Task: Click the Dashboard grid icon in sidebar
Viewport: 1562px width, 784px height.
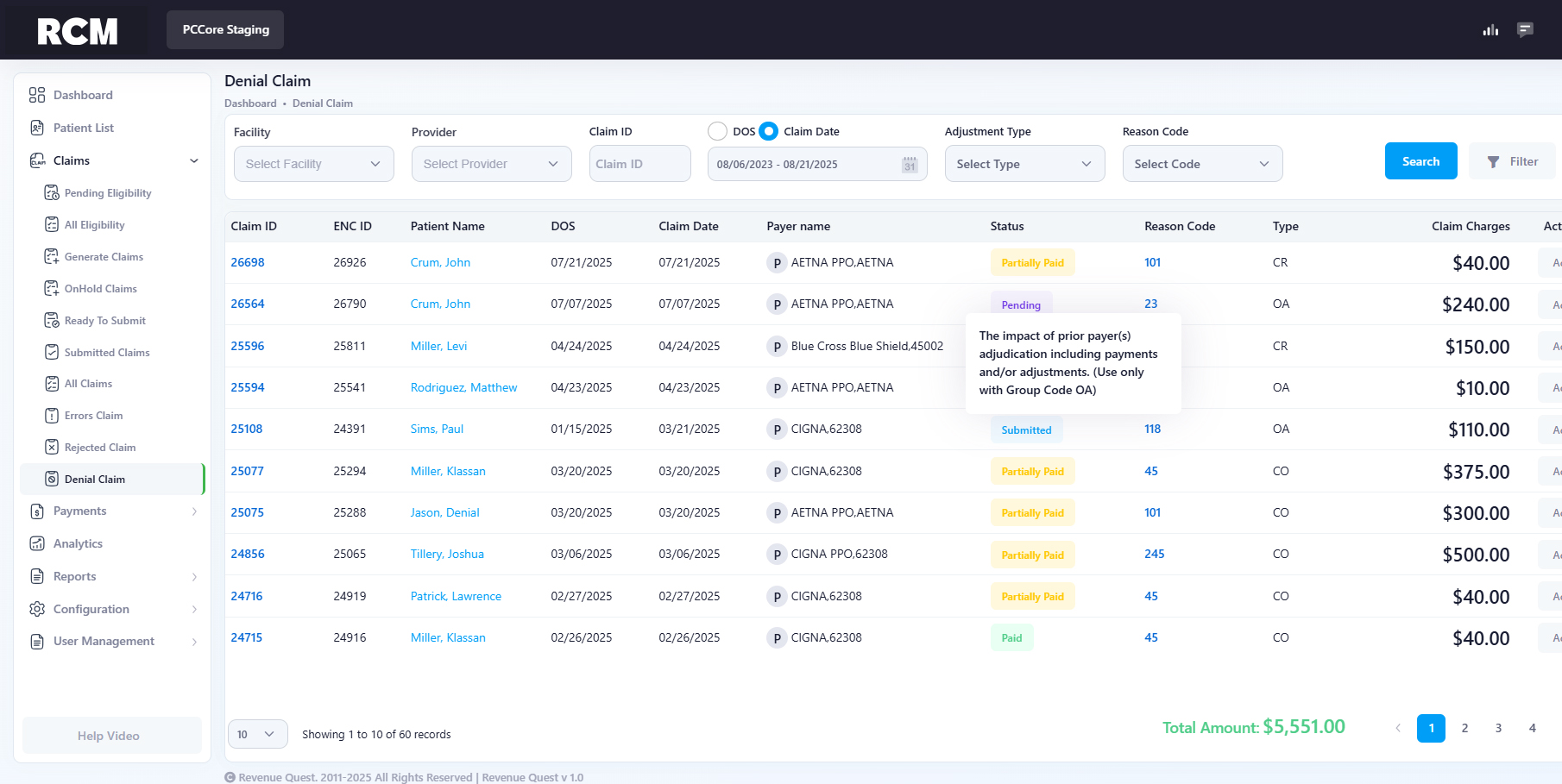Action: point(37,95)
